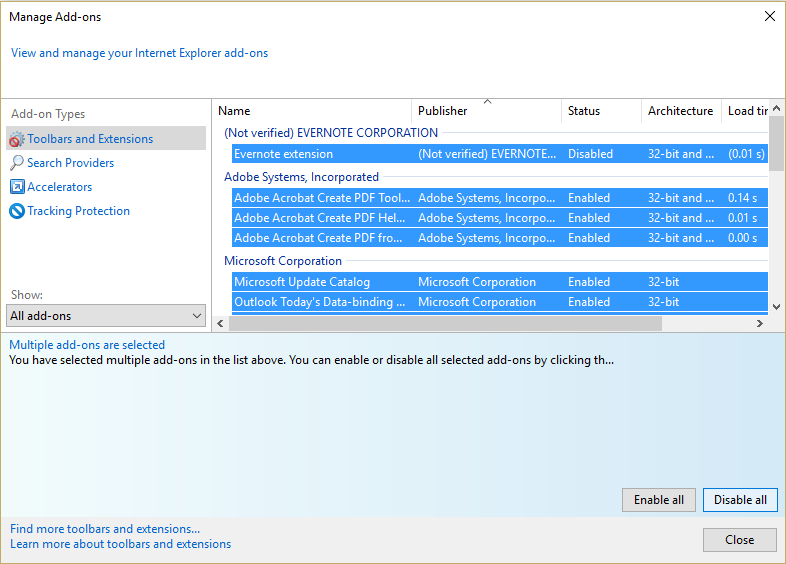Open Find more toolbars and extensions link
786x564 pixels.
tap(105, 529)
